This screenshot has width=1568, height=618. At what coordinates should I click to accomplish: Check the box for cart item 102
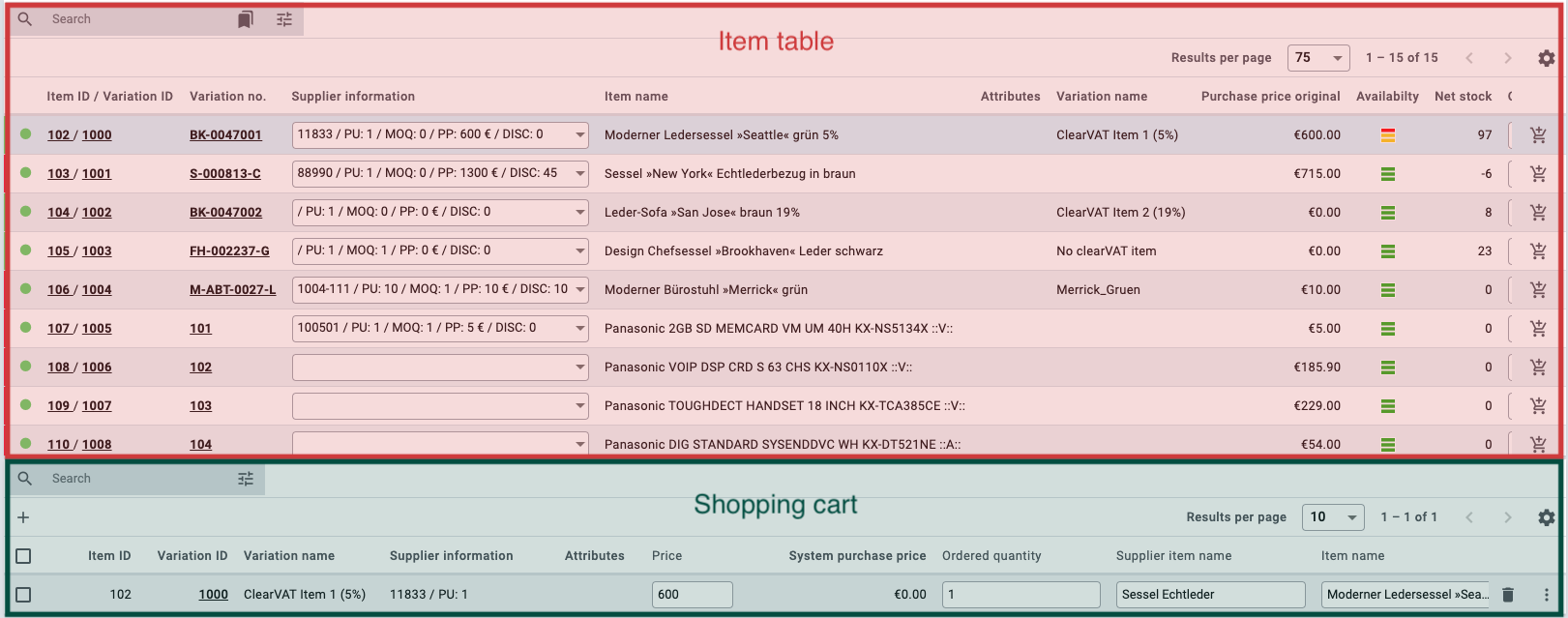(24, 595)
